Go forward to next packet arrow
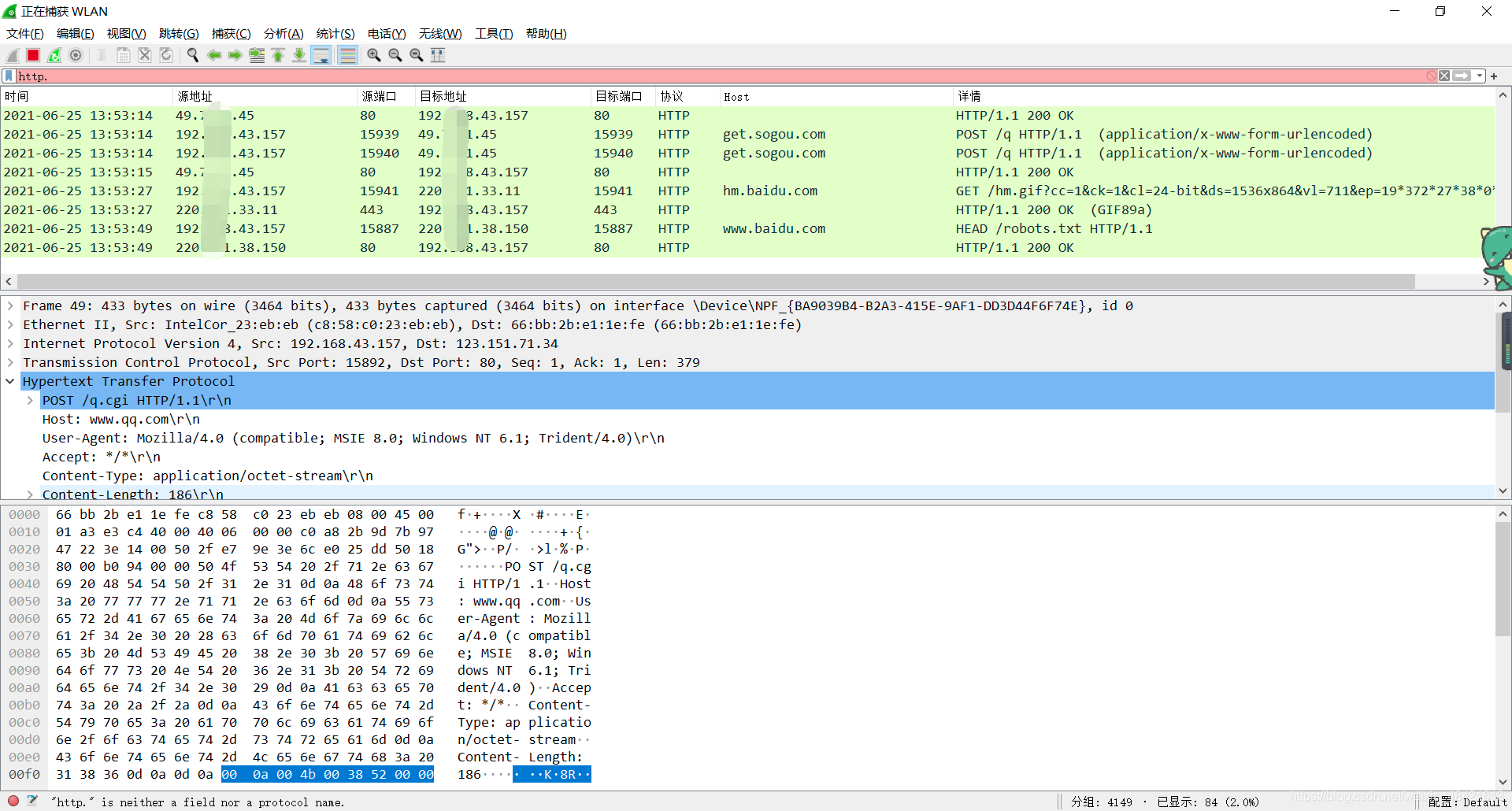Viewport: 1512px width, 811px height. [x=235, y=55]
